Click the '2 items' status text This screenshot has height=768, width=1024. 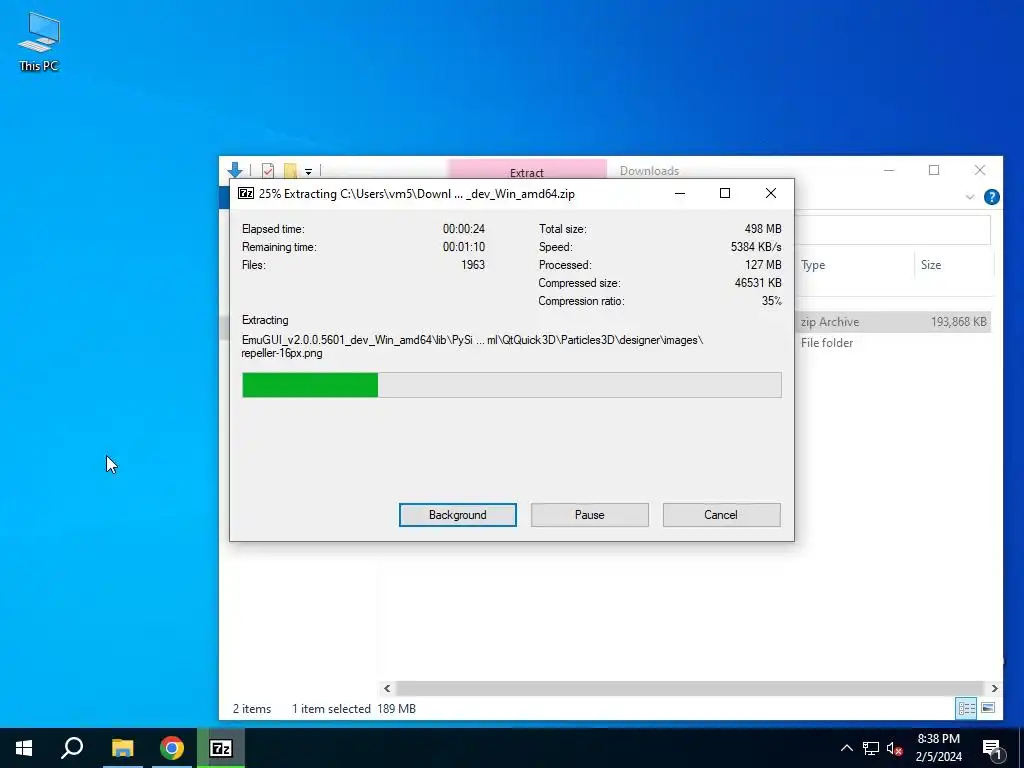point(252,709)
